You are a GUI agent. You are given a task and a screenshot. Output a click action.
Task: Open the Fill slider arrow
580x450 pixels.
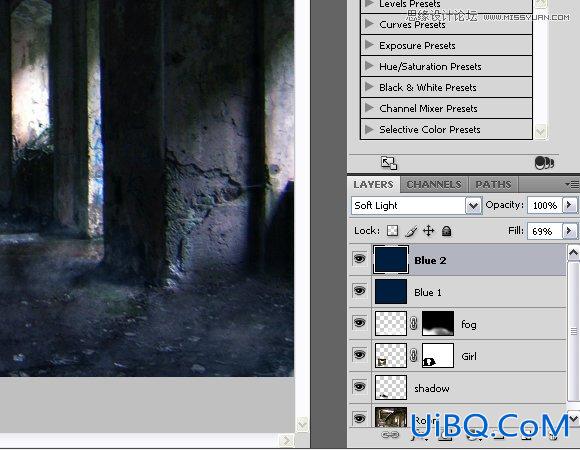tap(569, 231)
